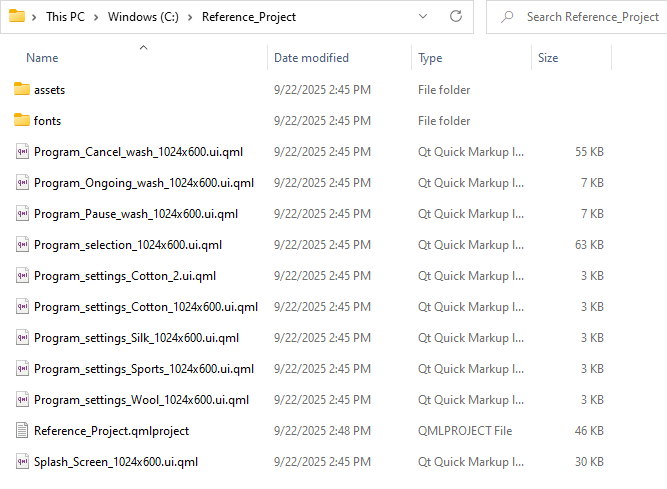Select the Splash_Screen QML file icon

(x=22, y=462)
